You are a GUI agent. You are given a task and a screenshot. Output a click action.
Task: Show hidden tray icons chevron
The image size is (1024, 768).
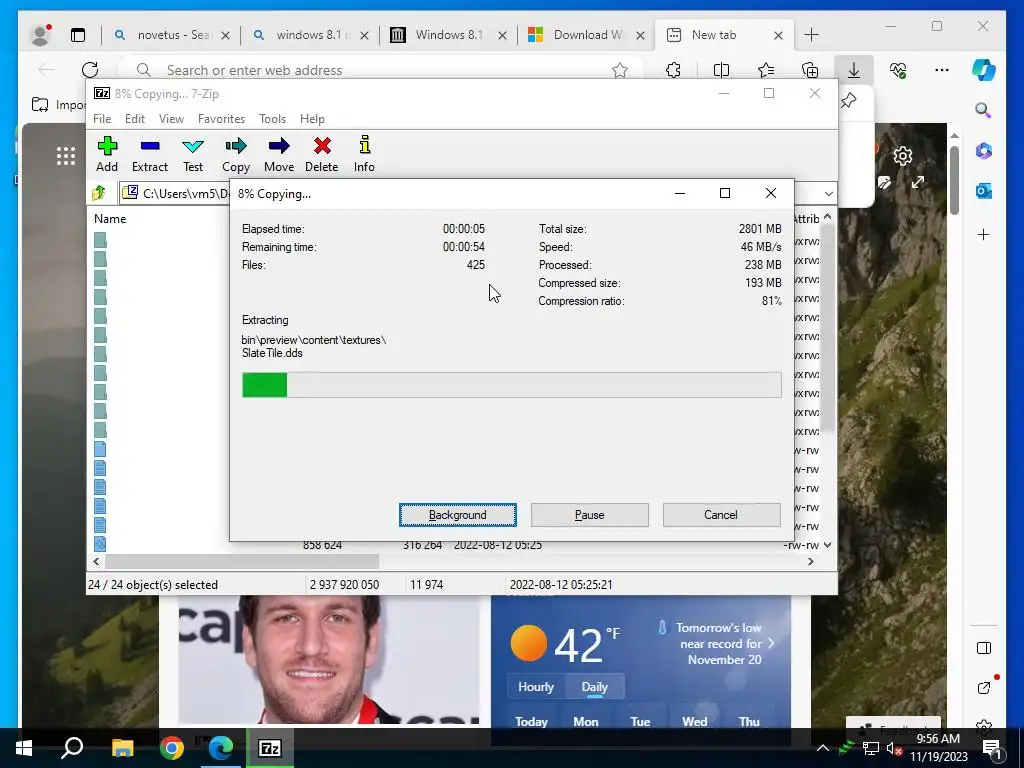[x=823, y=748]
